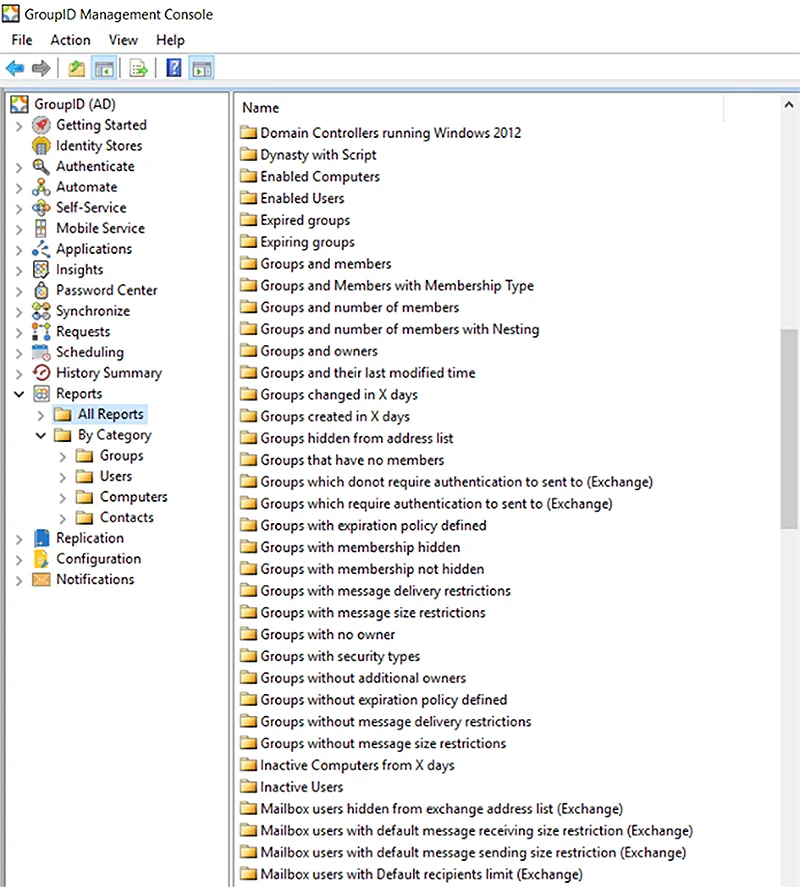
Task: Click the GroupID (AD) root icon
Action: pyautogui.click(x=19, y=104)
